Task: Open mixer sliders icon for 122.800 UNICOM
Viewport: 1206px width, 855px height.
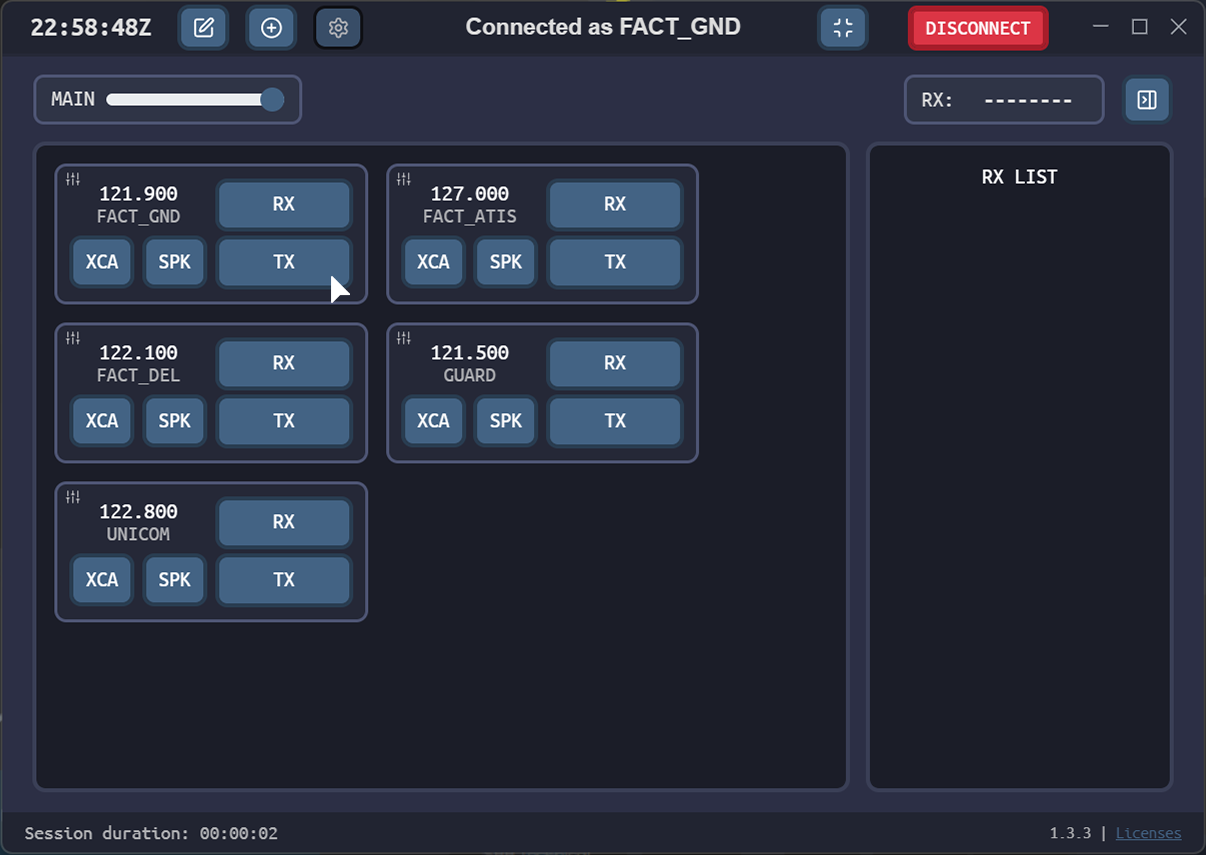Action: pyautogui.click(x=73, y=497)
